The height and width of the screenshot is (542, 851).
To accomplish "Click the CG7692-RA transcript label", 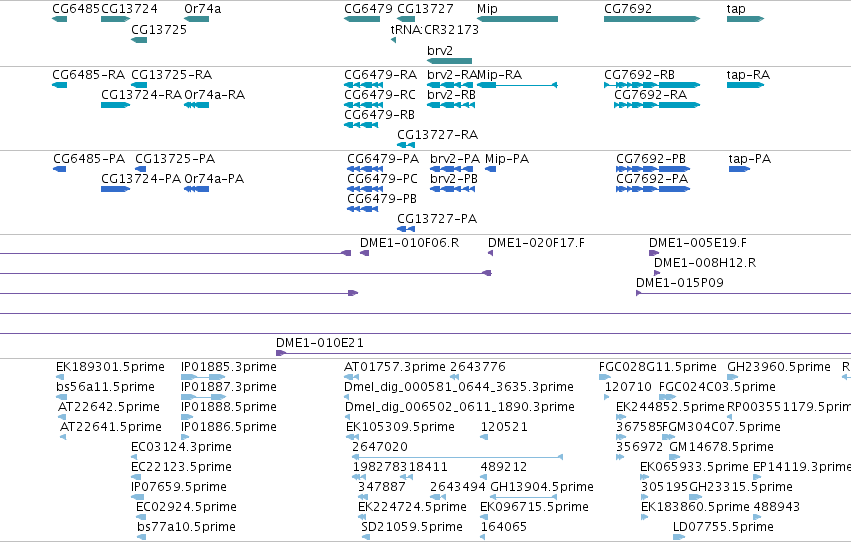I will click(x=651, y=95).
